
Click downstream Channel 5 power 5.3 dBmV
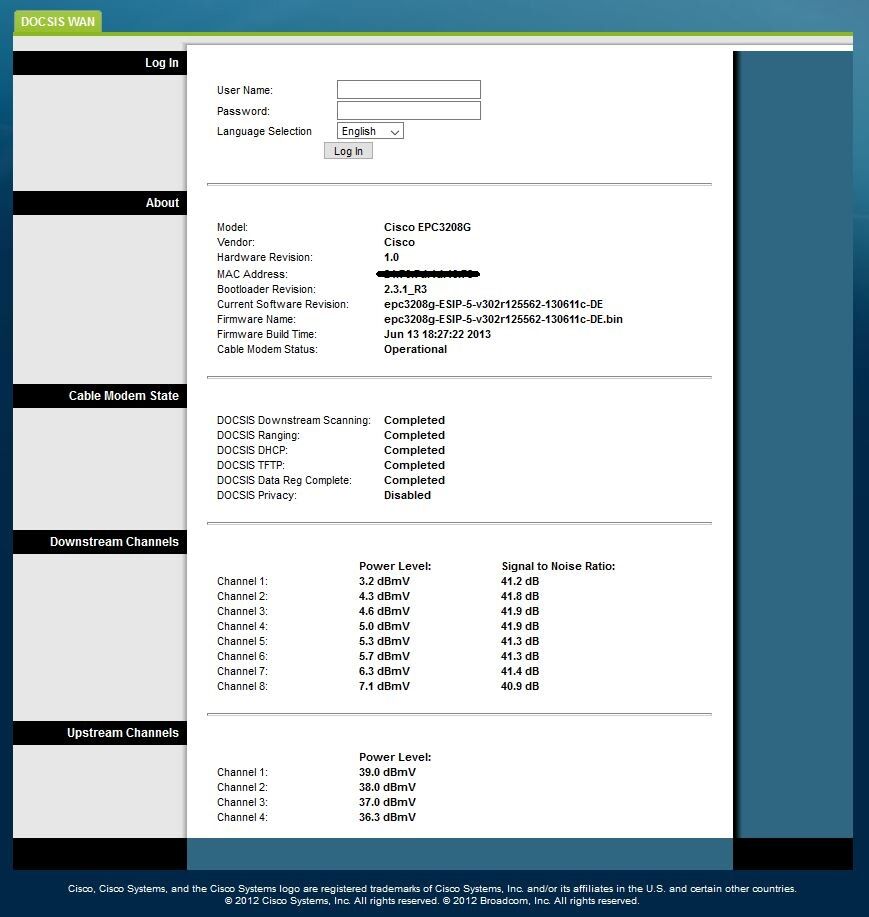click(x=384, y=642)
